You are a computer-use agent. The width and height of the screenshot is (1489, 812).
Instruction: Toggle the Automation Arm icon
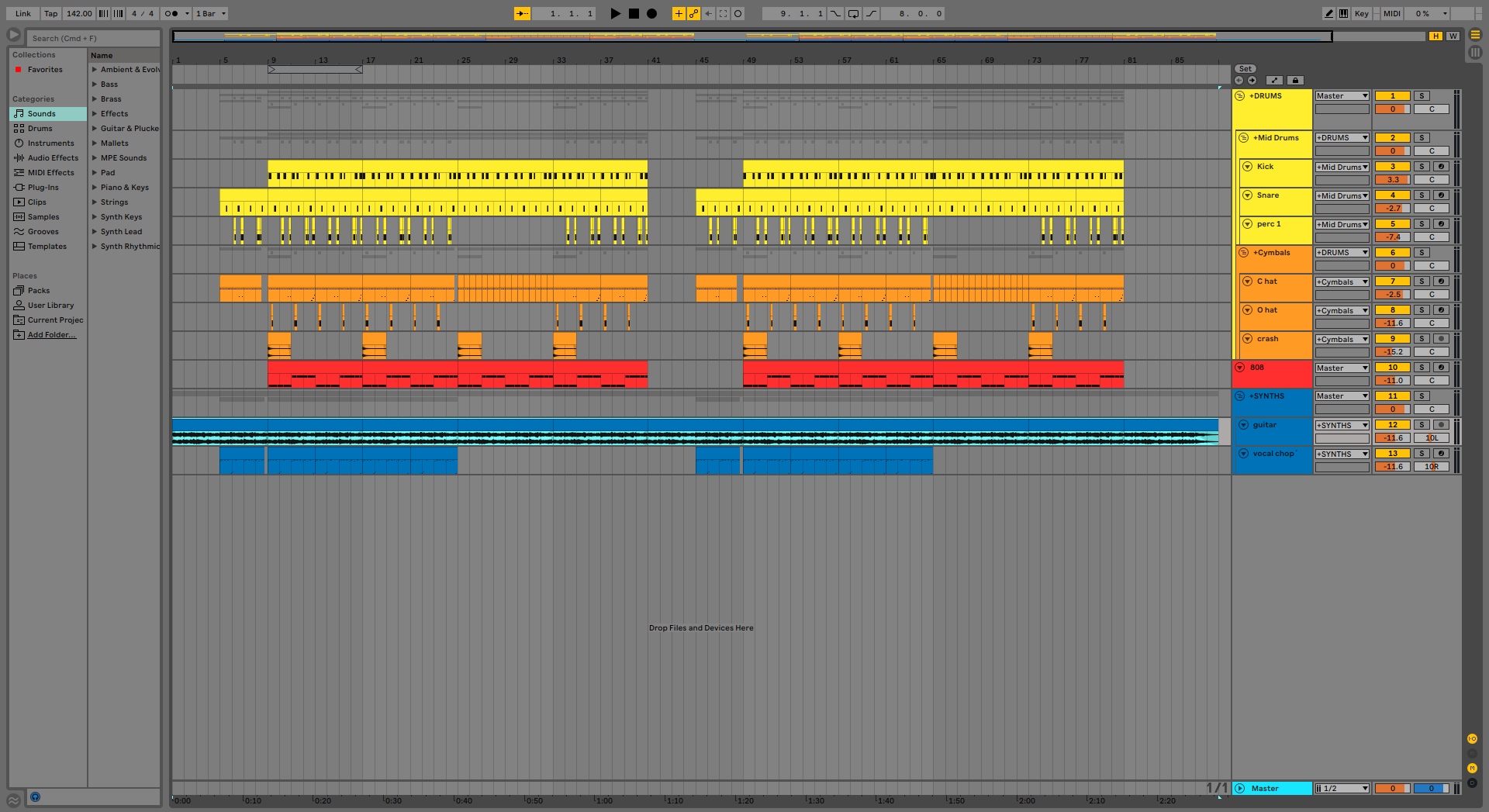click(x=693, y=13)
